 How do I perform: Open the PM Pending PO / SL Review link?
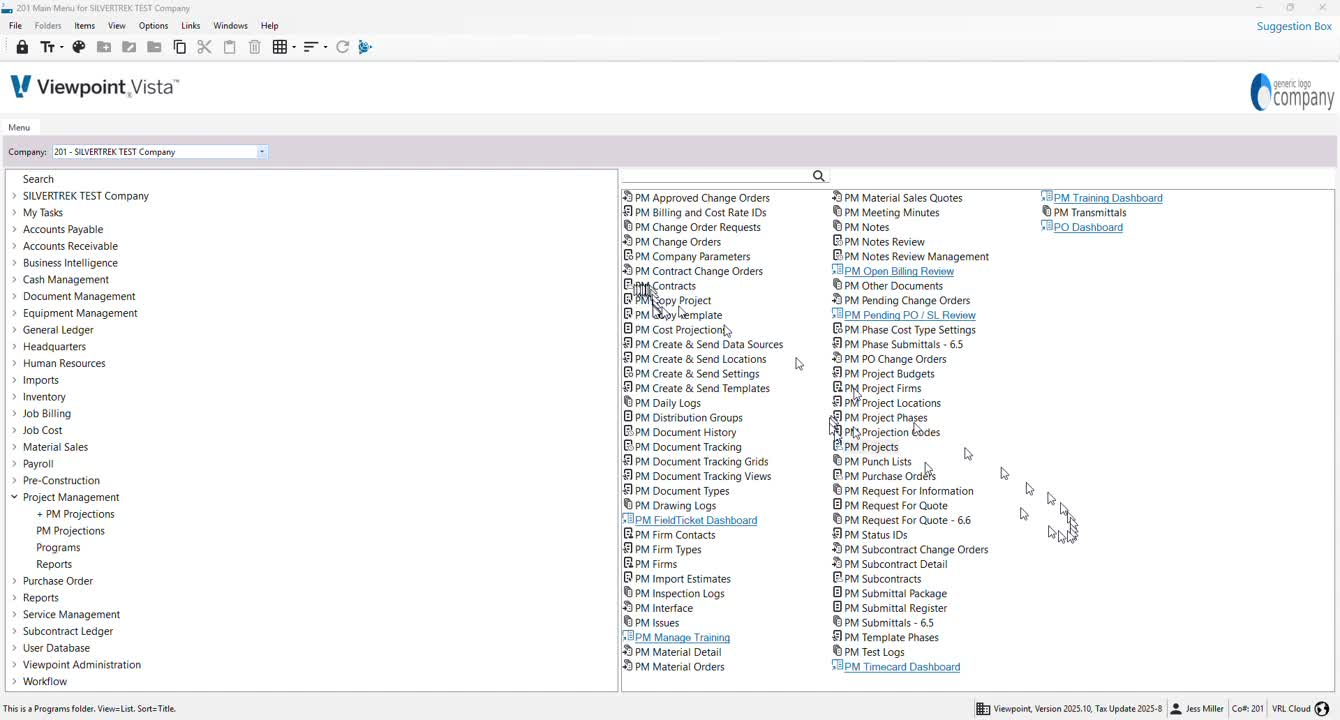pos(910,315)
